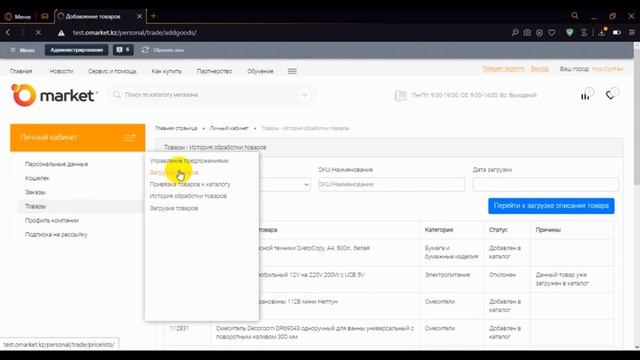Click the Market logo
640x360 pixels.
tap(54, 95)
